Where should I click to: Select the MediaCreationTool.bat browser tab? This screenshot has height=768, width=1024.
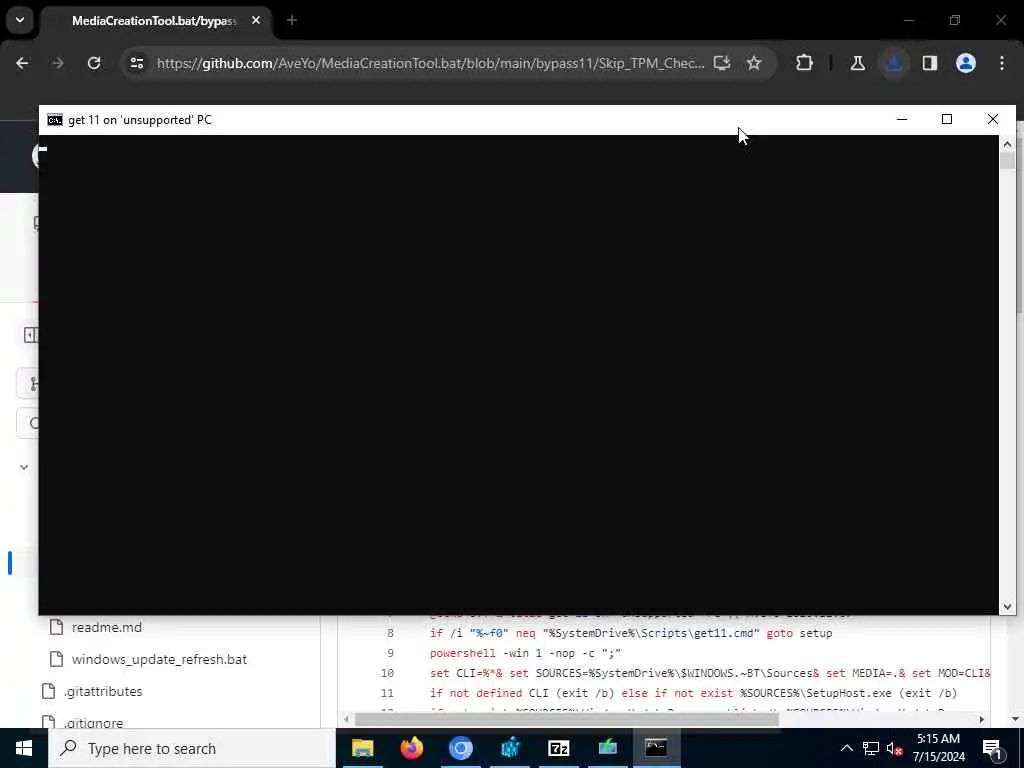(x=155, y=21)
